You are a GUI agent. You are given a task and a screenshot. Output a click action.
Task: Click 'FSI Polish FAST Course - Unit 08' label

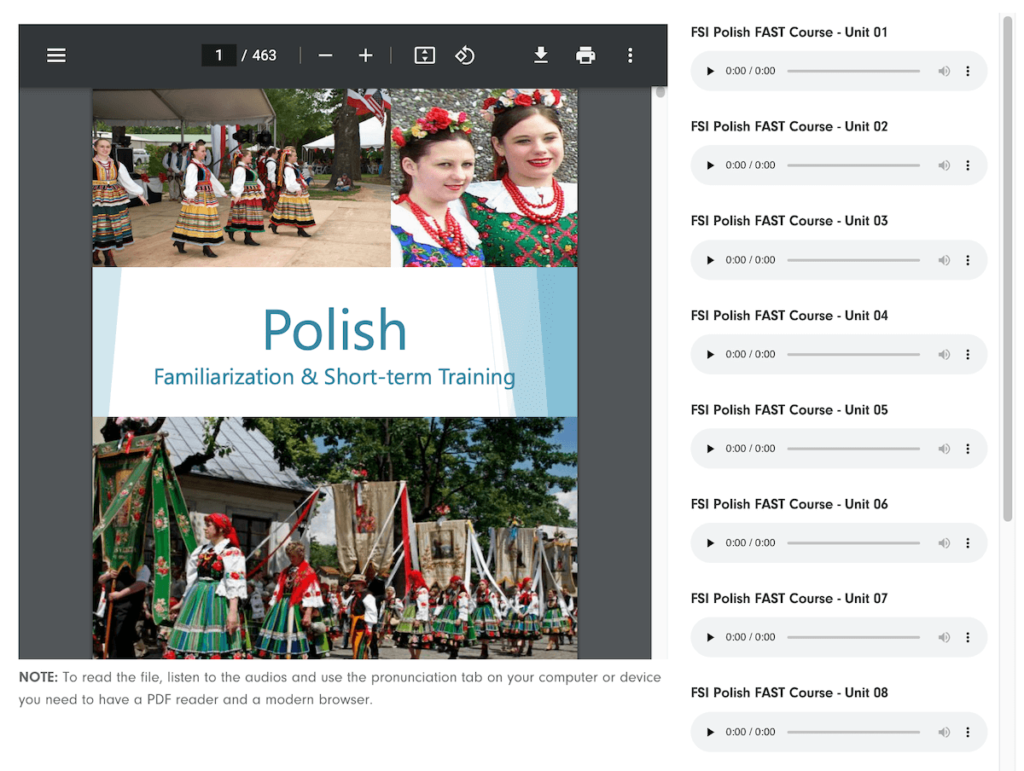pos(789,693)
